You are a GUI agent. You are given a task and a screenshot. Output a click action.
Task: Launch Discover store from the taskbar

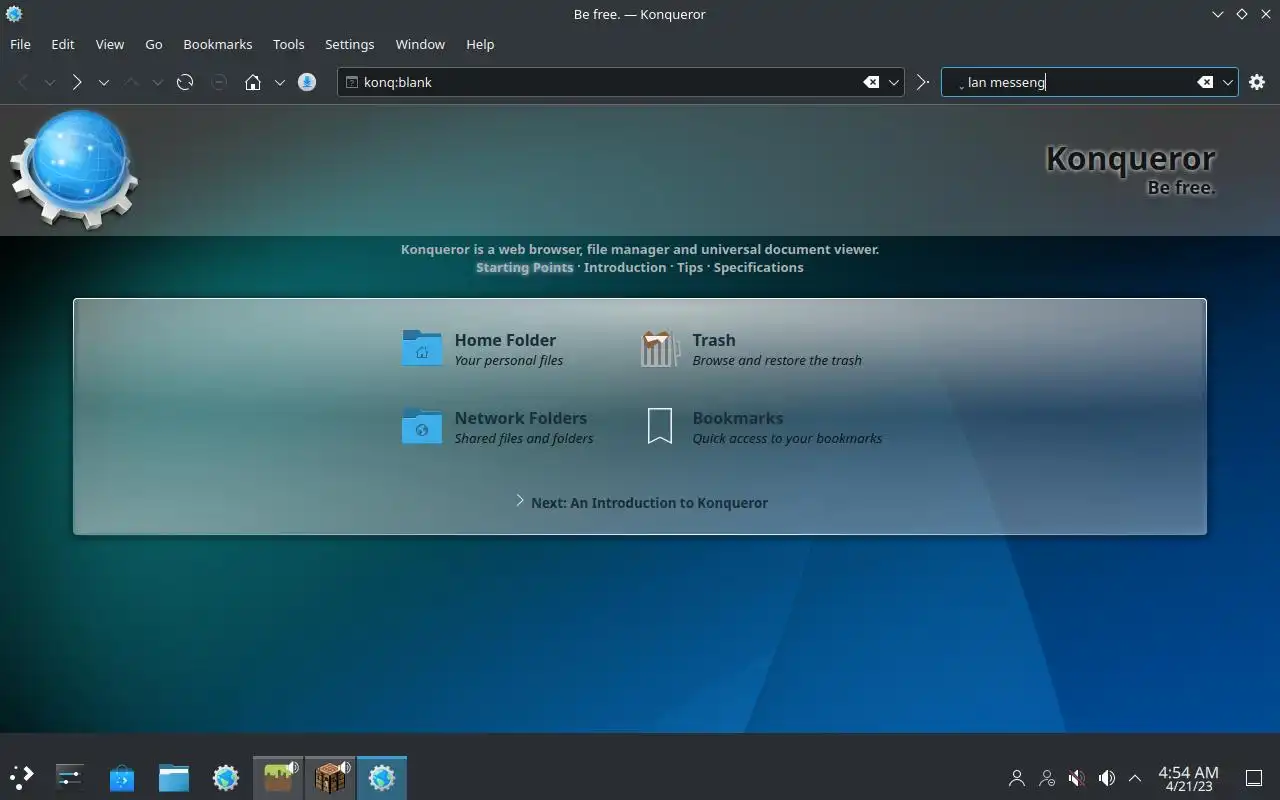122,777
